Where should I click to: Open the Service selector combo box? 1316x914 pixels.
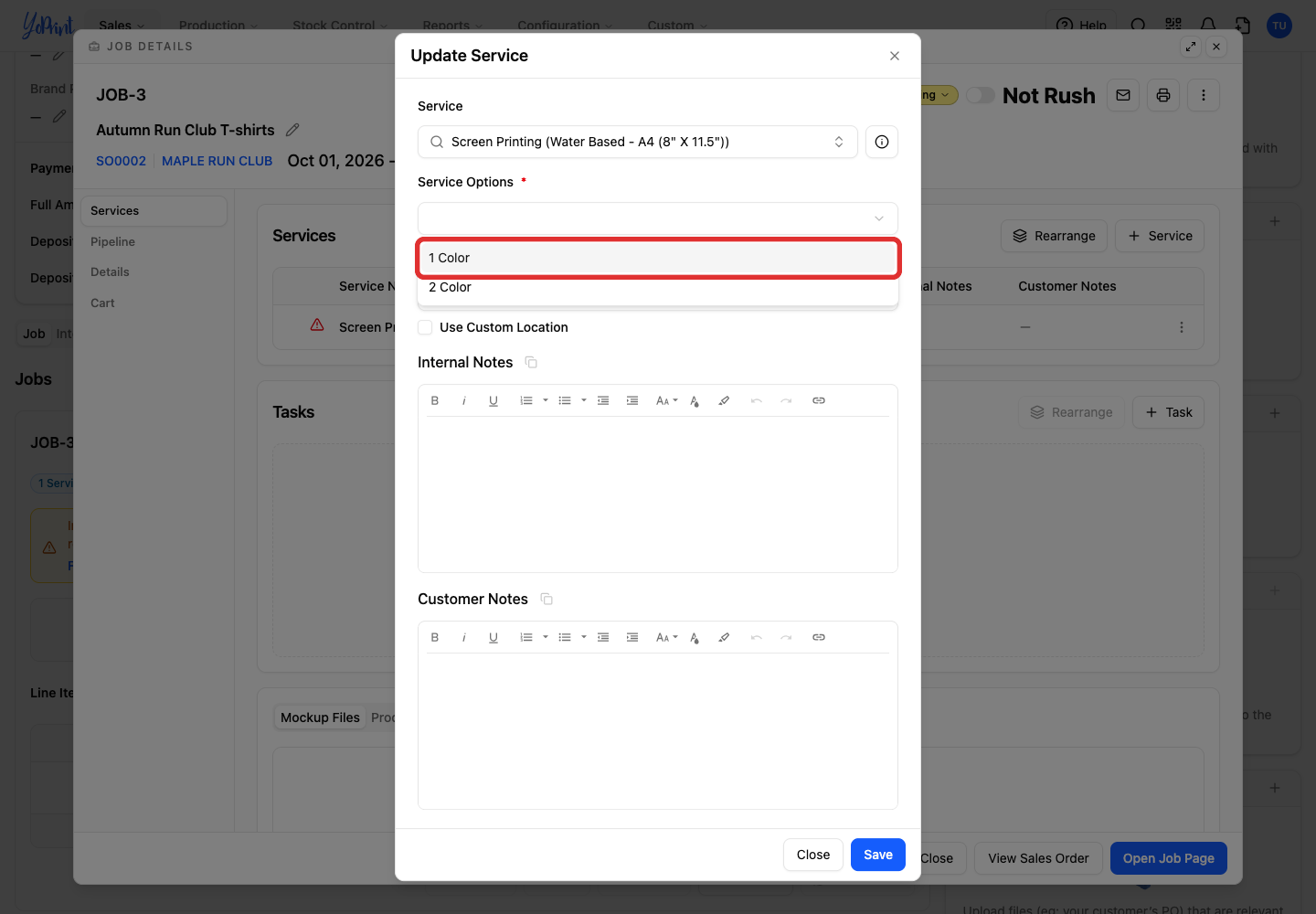(638, 142)
